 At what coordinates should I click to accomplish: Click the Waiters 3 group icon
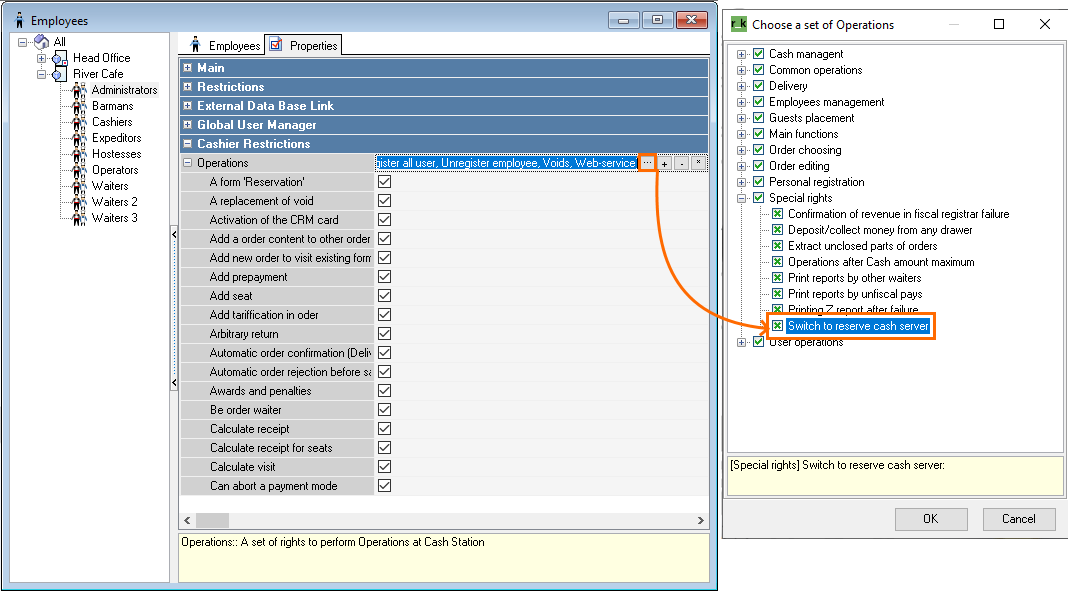coord(80,218)
